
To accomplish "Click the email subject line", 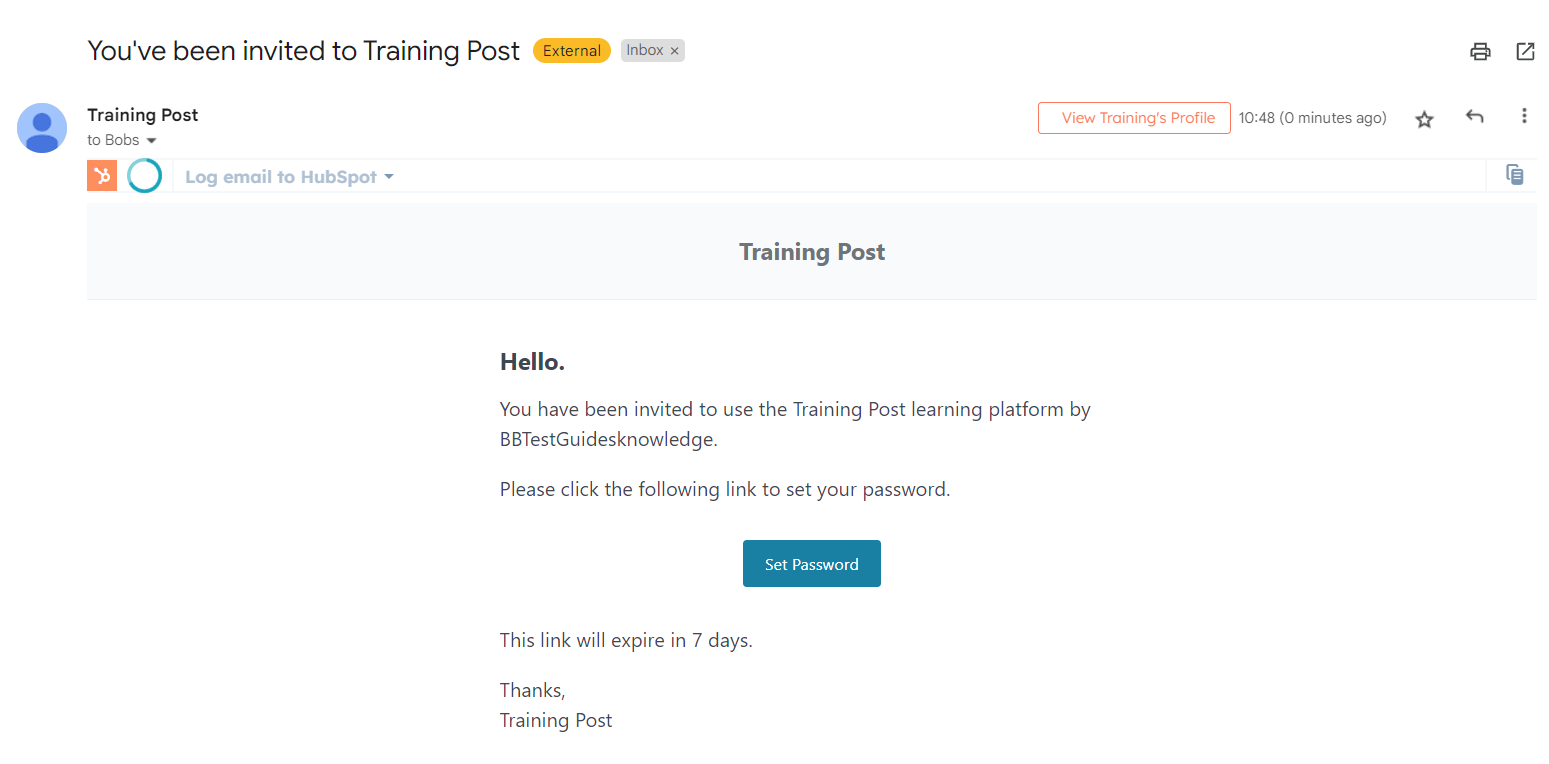I will coord(304,51).
